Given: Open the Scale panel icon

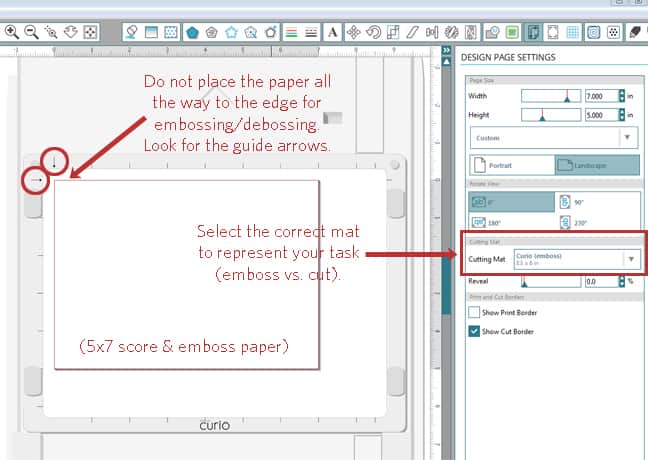Looking at the screenshot, I should [393, 32].
